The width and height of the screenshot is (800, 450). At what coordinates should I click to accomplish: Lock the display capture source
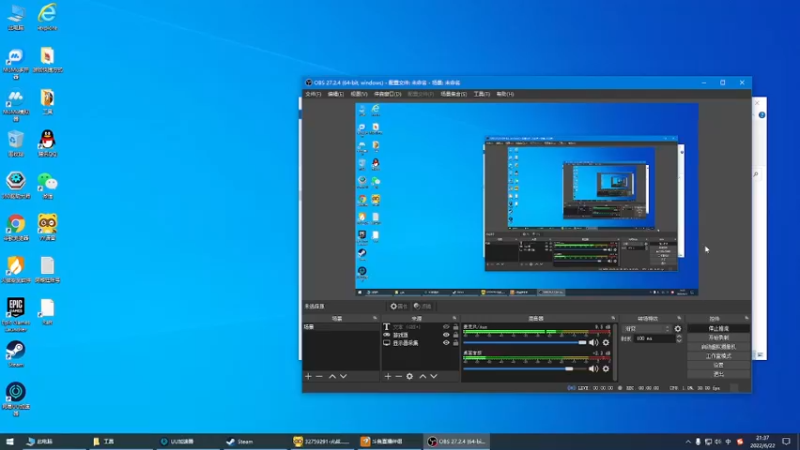[x=456, y=343]
